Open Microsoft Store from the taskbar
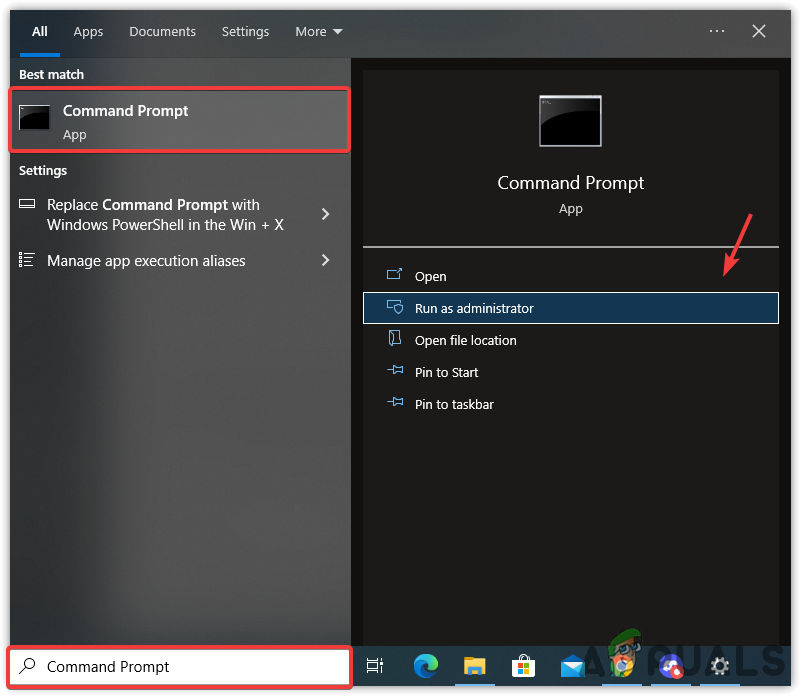This screenshot has width=801, height=696. click(x=523, y=666)
